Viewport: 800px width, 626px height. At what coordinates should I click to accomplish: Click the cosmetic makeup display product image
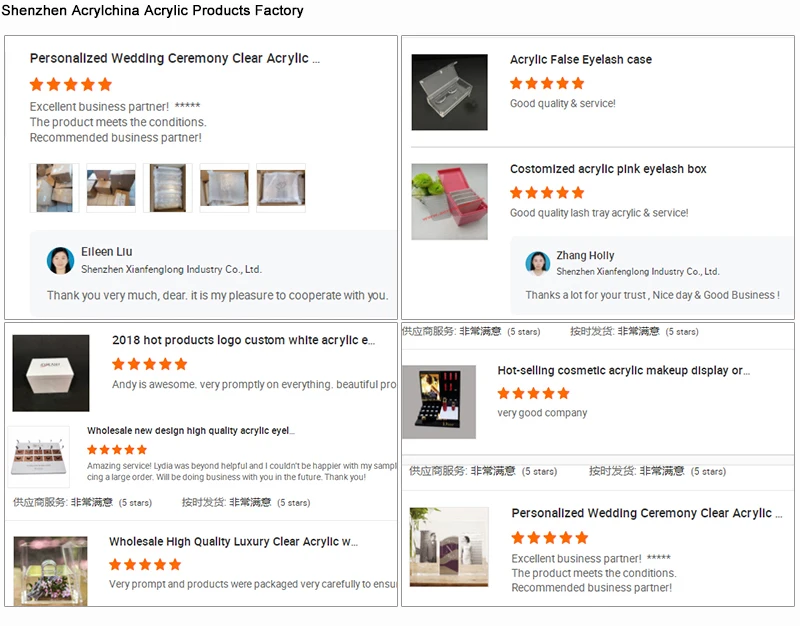pos(439,402)
